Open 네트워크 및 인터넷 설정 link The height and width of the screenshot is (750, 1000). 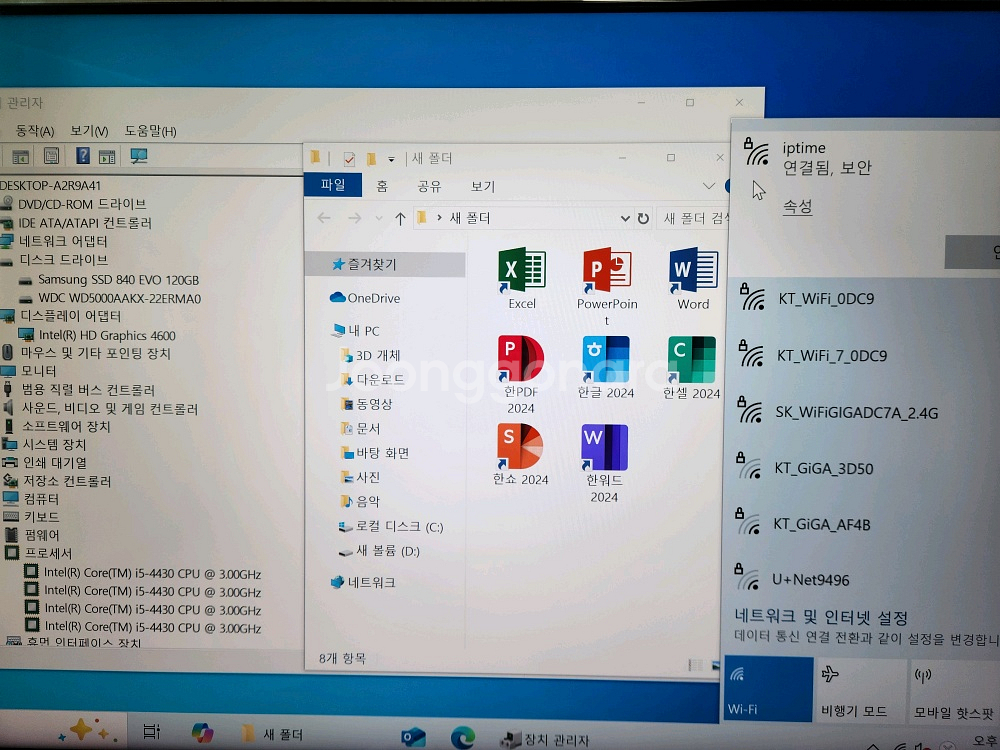coord(821,617)
